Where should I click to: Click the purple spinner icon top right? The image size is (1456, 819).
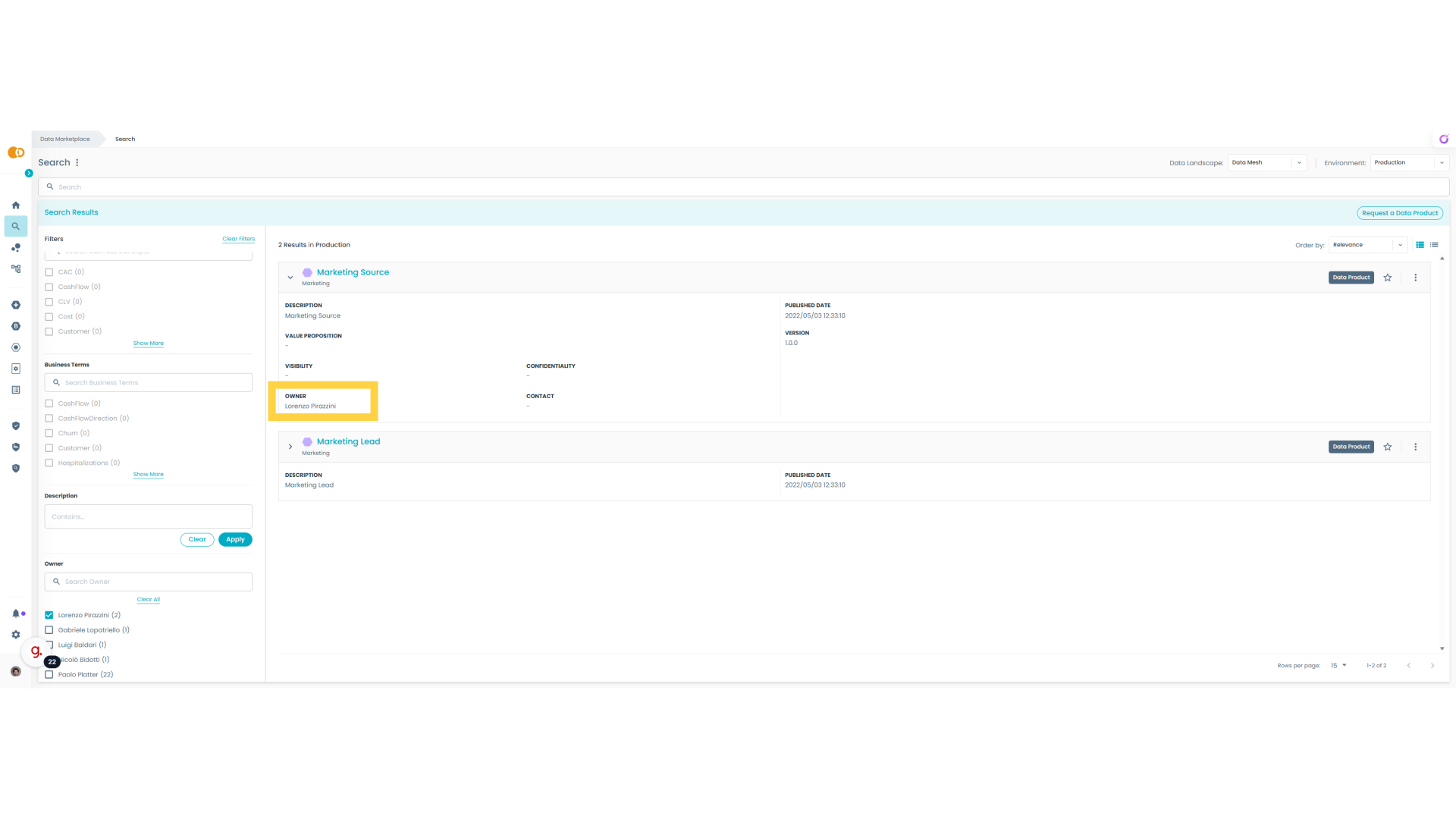point(1444,139)
